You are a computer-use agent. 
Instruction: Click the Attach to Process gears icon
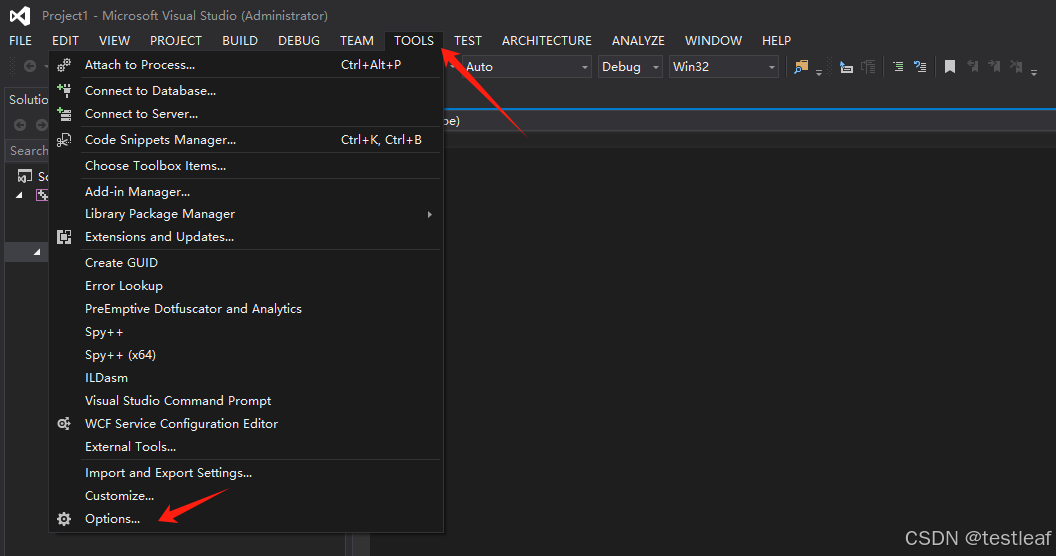pyautogui.click(x=64, y=65)
